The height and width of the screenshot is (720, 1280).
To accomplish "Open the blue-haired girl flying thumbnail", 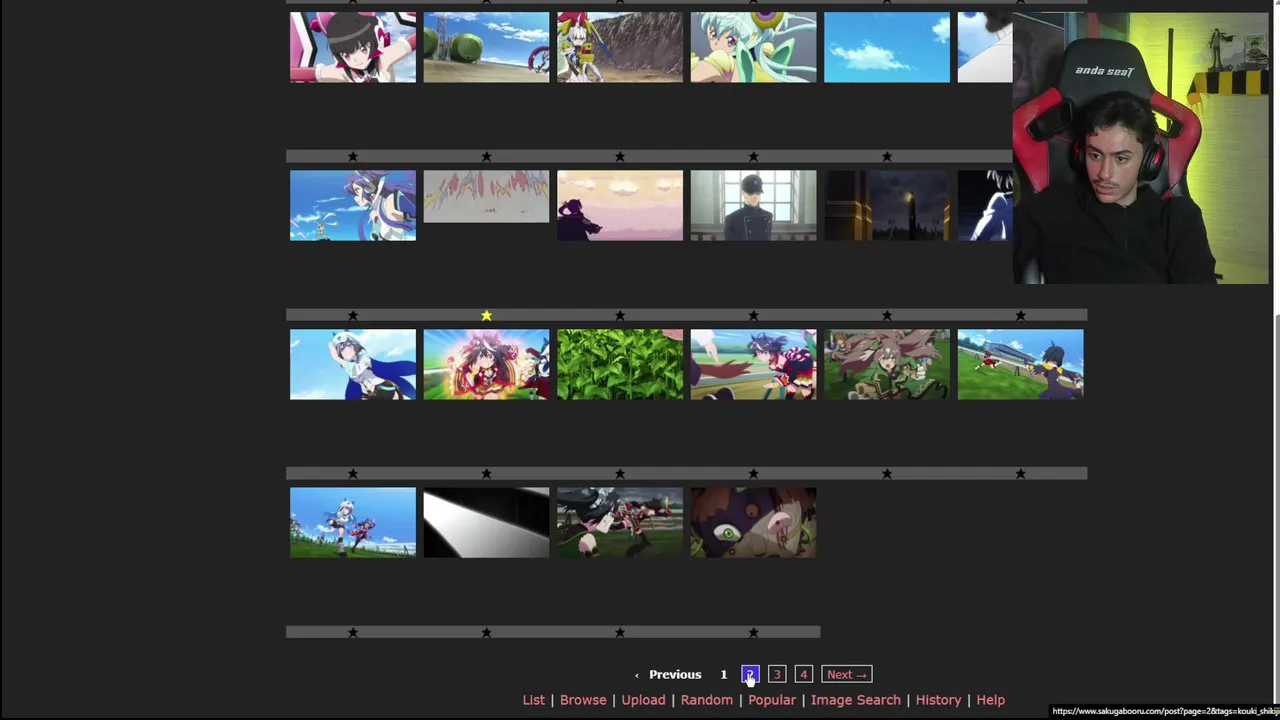I will [x=353, y=205].
